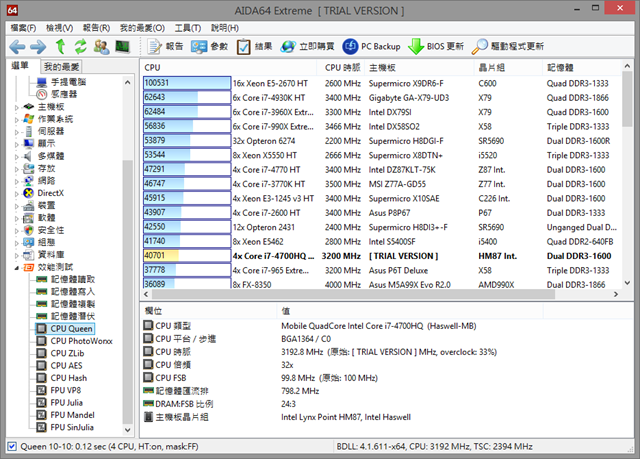
Task: Click the users icon in toolbar
Action: pos(101,47)
